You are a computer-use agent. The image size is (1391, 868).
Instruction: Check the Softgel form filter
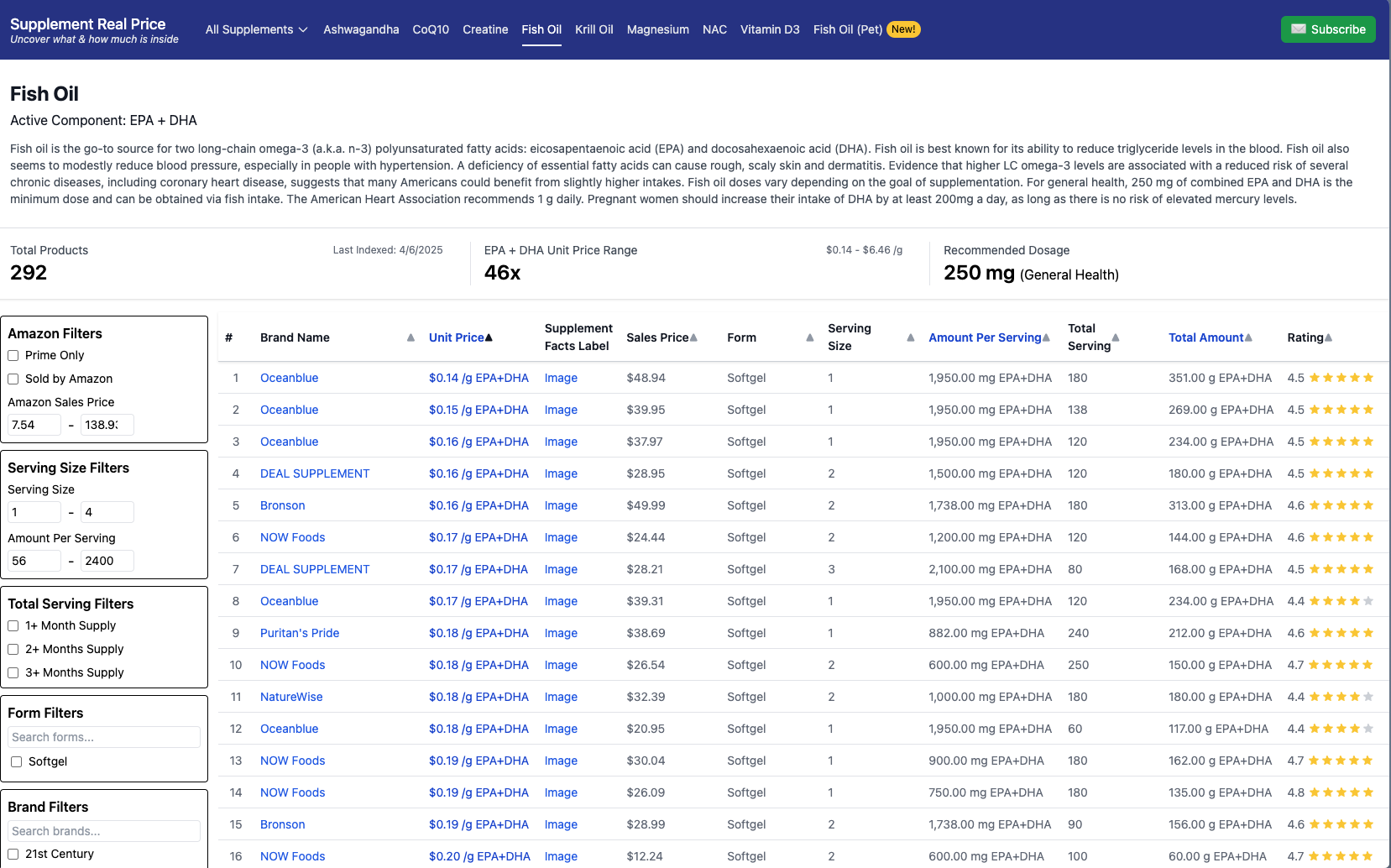point(17,761)
